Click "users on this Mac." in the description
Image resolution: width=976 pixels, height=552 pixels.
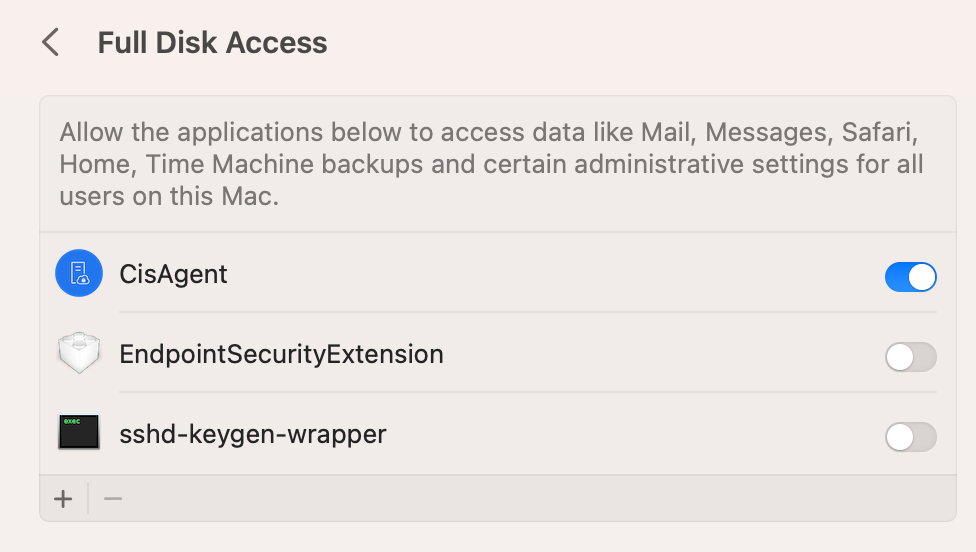(169, 197)
